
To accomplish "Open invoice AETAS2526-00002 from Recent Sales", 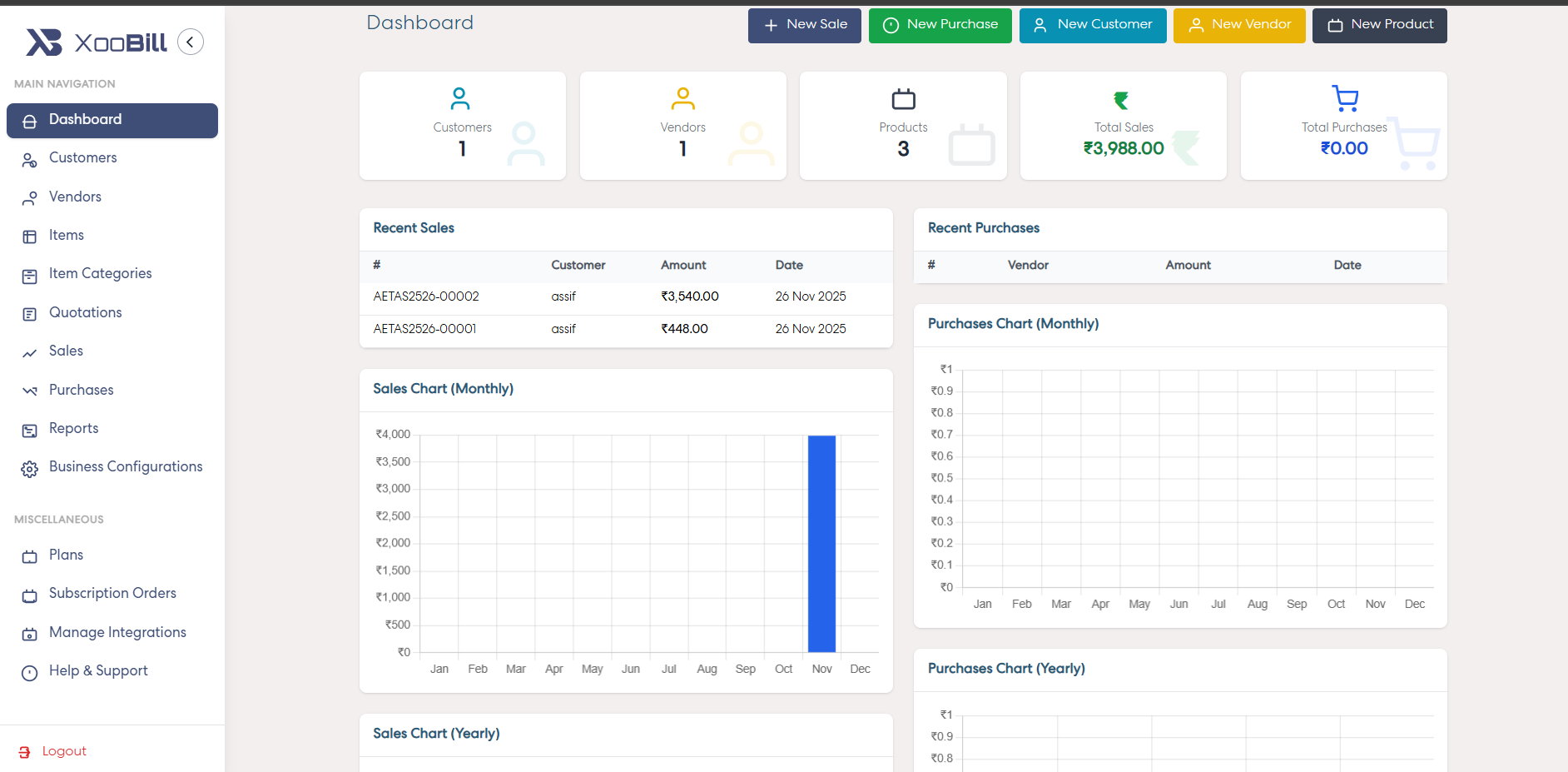I will click(425, 296).
